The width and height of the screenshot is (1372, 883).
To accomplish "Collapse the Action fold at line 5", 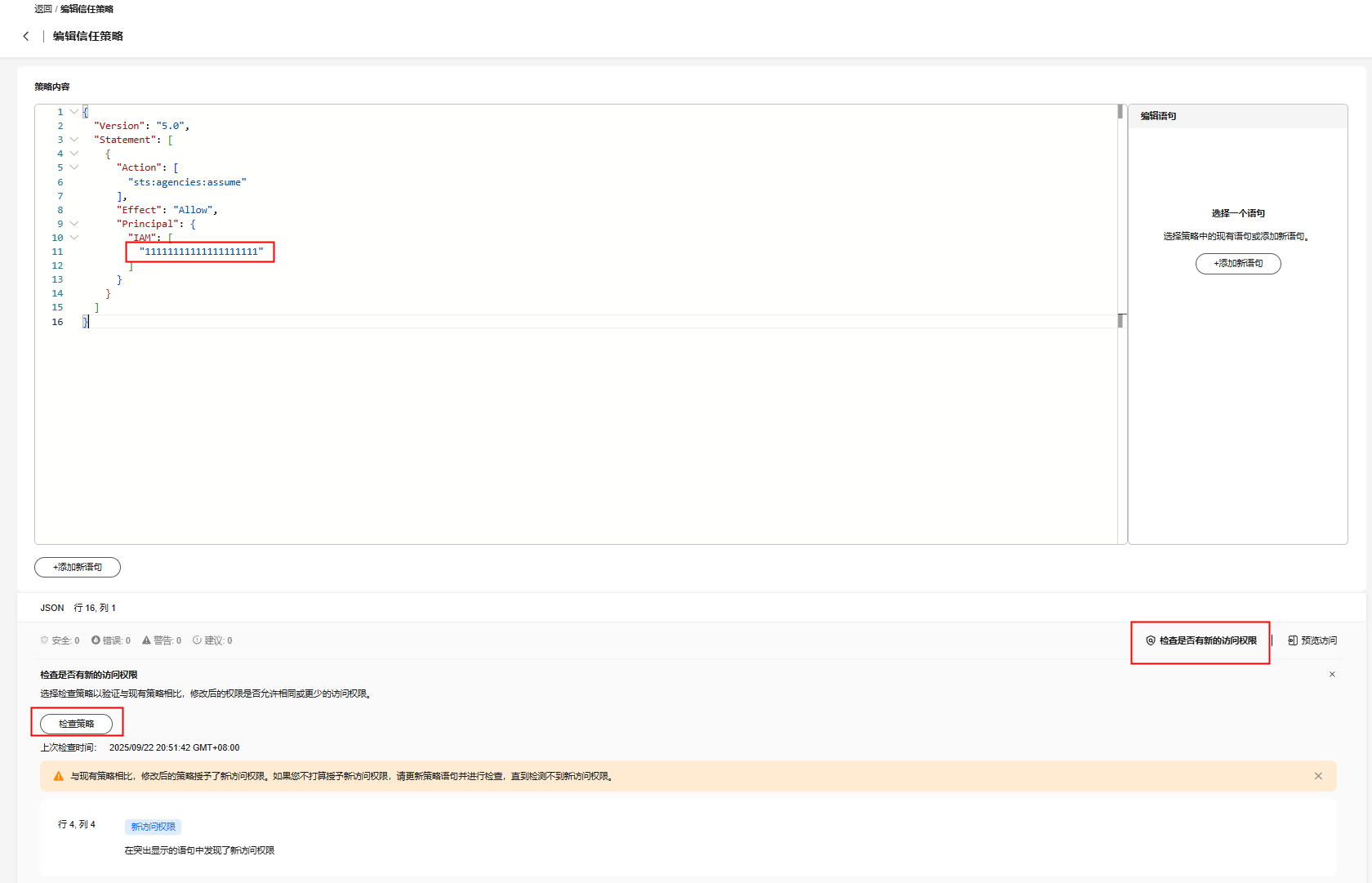I will click(74, 167).
